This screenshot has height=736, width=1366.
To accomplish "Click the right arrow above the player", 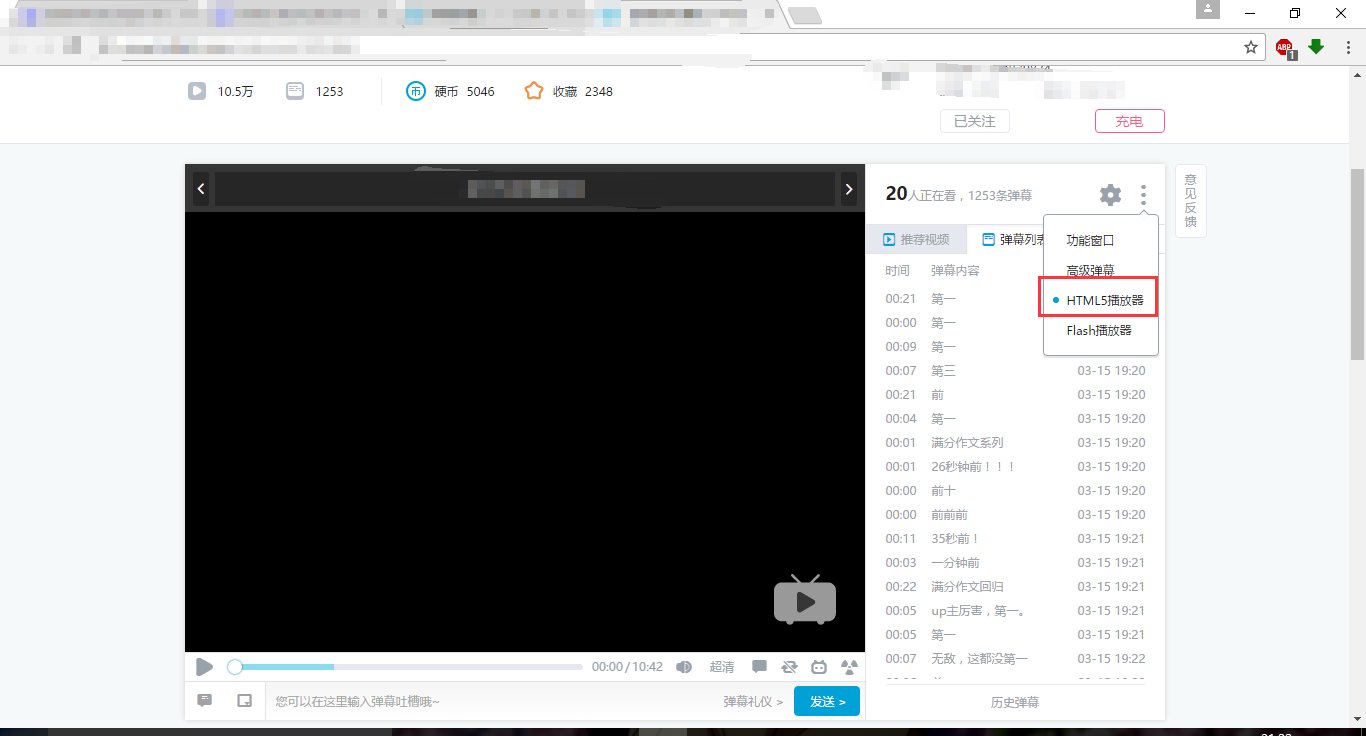I will [x=849, y=188].
